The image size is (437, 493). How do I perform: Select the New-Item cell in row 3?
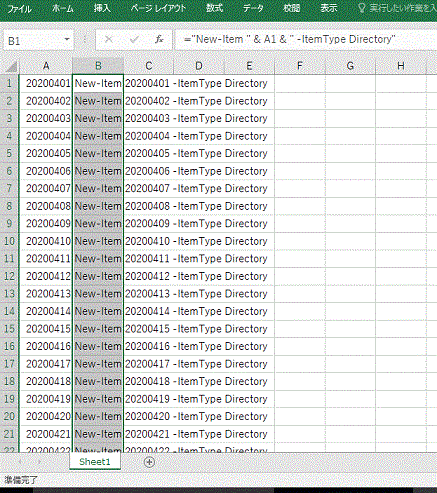[x=98, y=118]
